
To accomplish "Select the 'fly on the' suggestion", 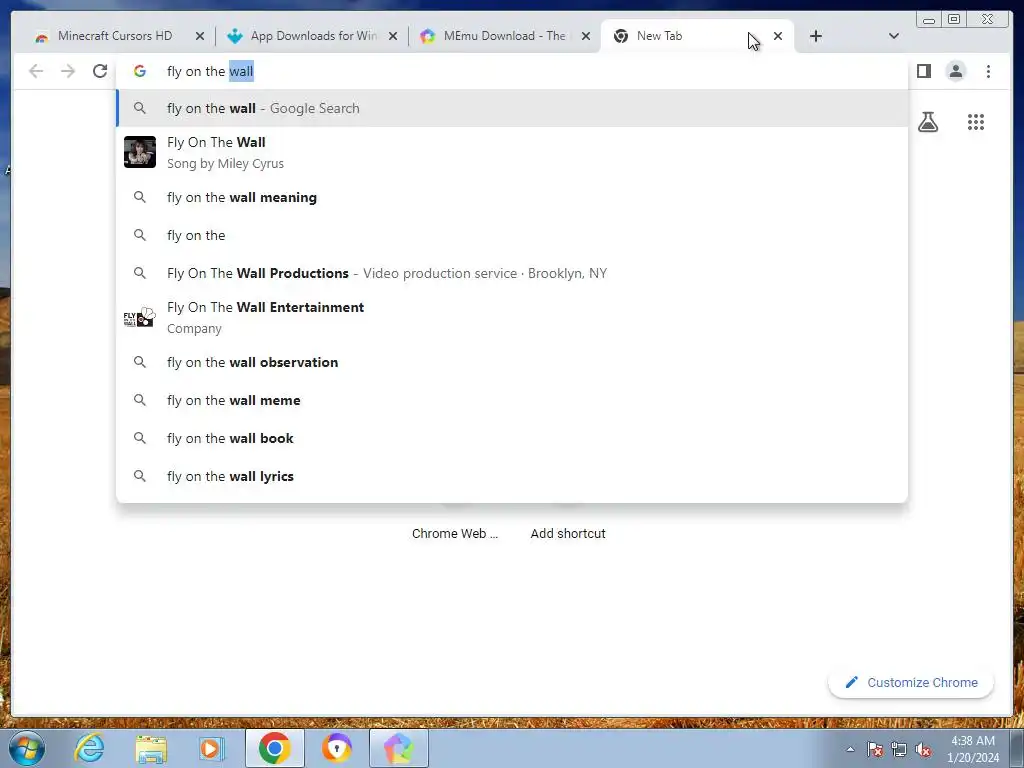I will coord(512,235).
